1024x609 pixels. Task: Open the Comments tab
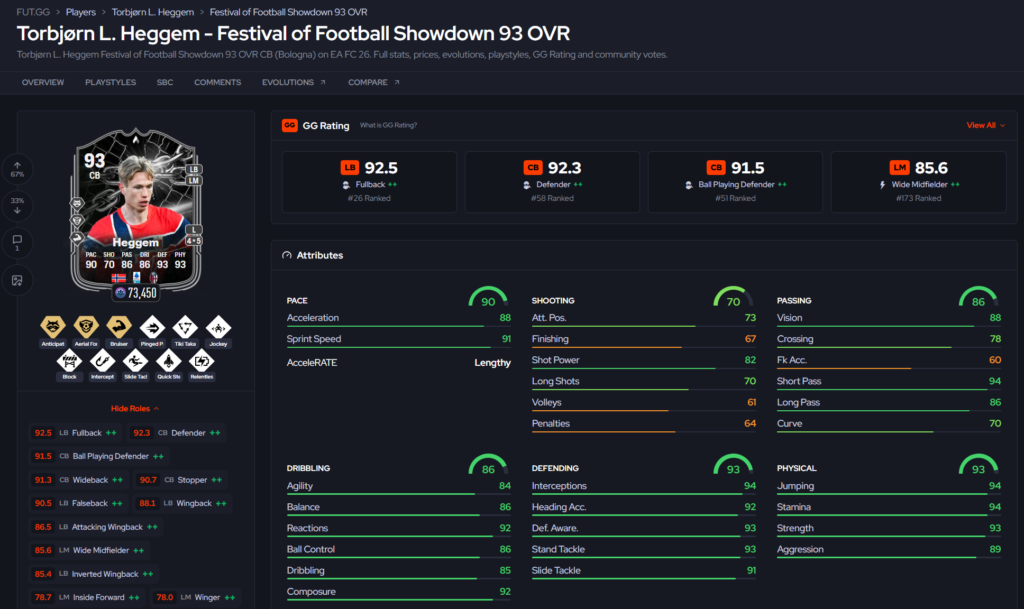pos(217,82)
